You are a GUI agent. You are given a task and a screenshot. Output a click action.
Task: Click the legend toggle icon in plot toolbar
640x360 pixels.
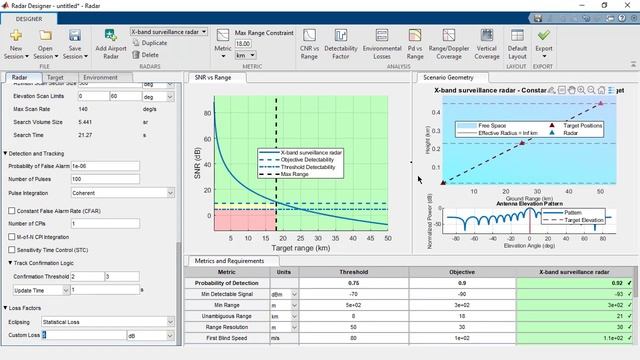(611, 90)
